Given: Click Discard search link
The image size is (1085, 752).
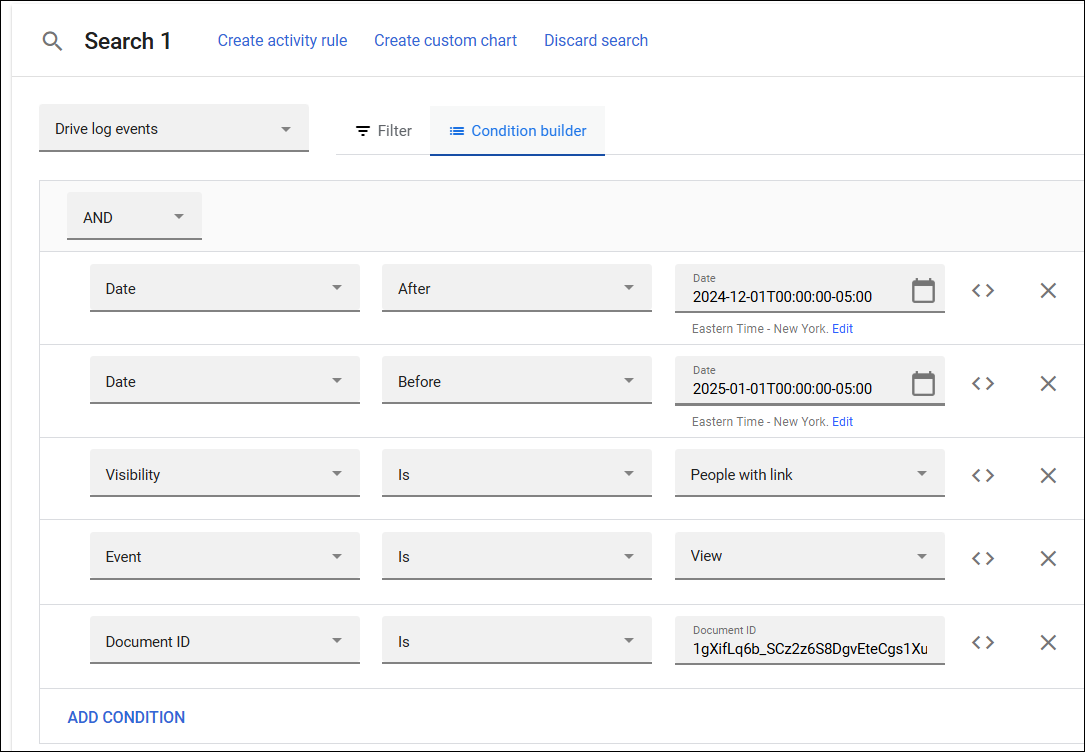Looking at the screenshot, I should [x=595, y=41].
